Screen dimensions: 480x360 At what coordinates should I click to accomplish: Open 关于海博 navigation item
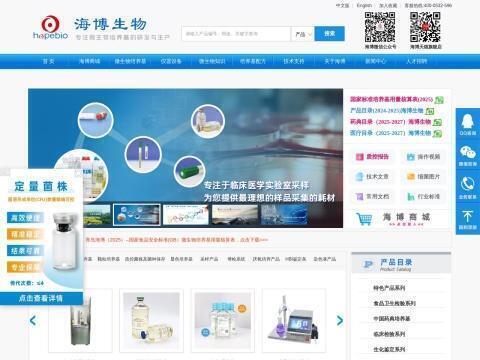[335, 61]
